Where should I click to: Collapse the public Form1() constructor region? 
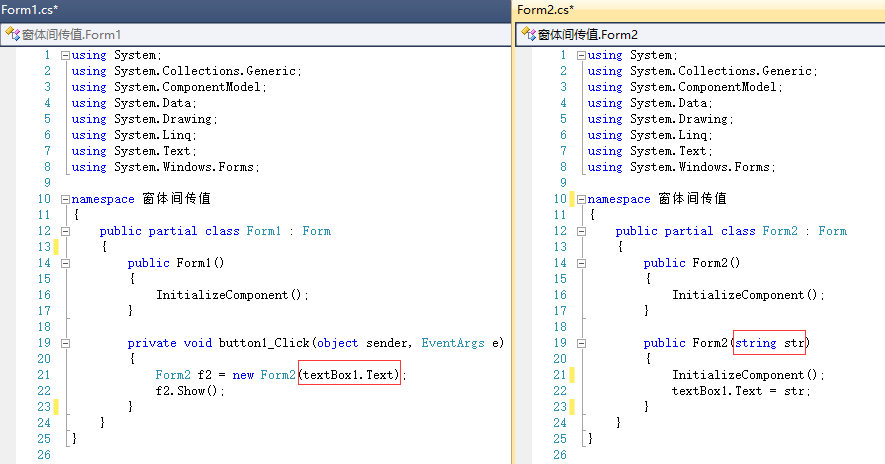(x=65, y=263)
